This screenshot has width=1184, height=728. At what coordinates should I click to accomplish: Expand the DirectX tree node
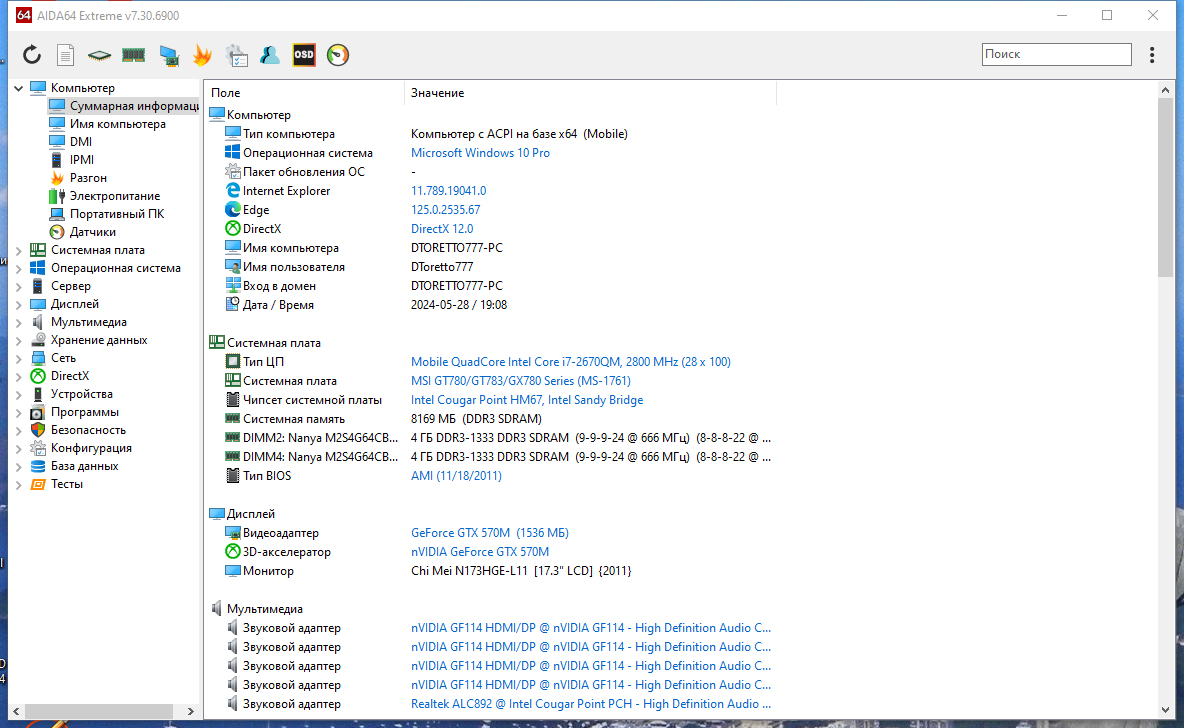(19, 376)
